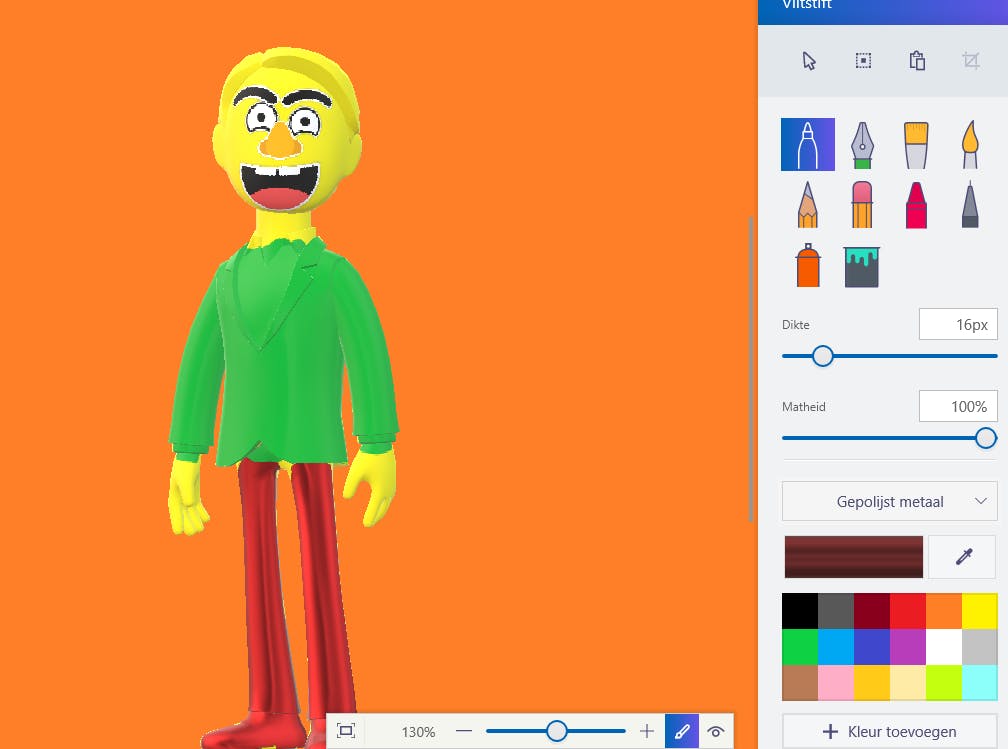Viewport: 1008px width, 749px height.
Task: Select the Oil brush tool
Action: [x=916, y=145]
